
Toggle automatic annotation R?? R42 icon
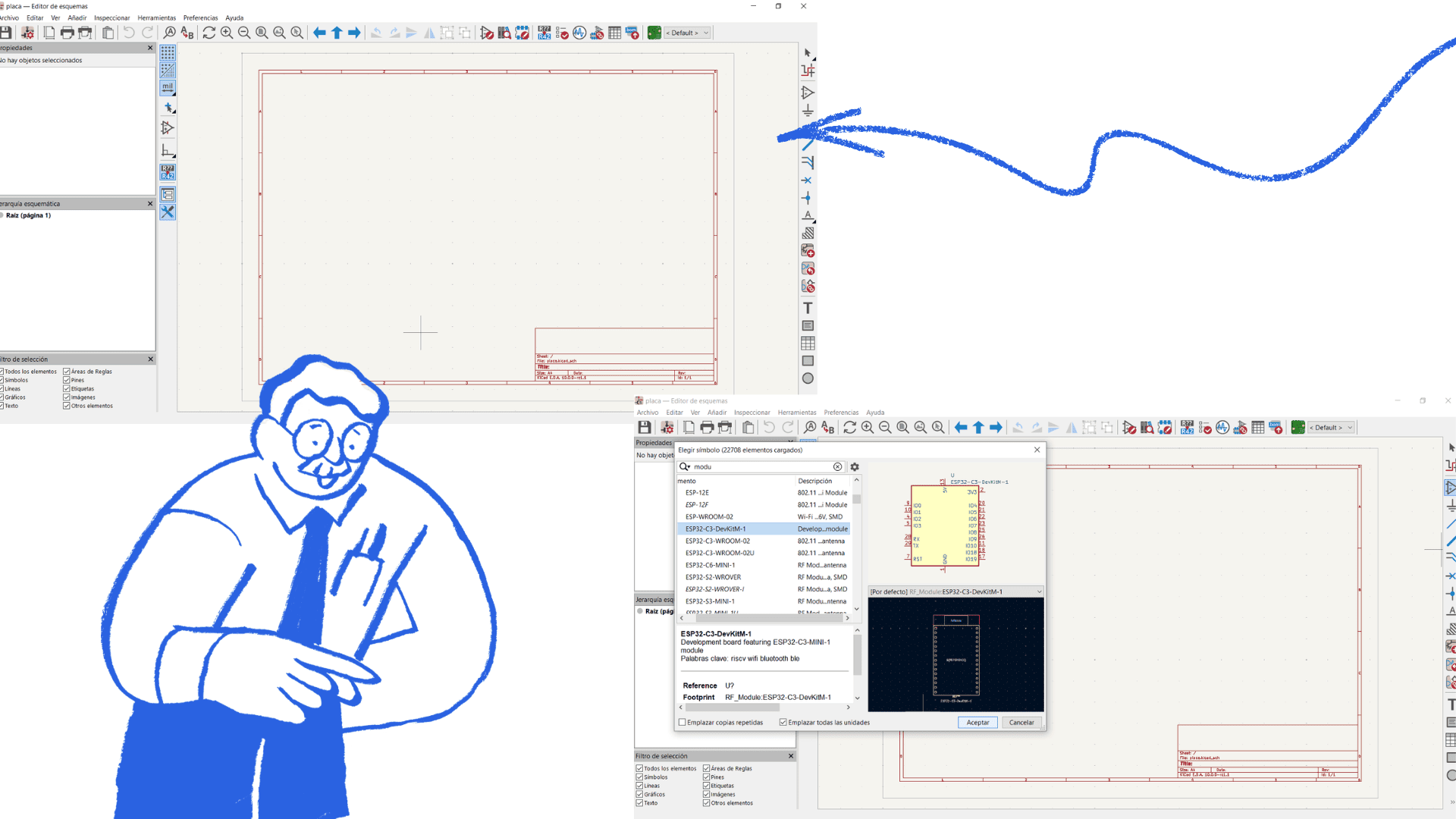[x=168, y=172]
